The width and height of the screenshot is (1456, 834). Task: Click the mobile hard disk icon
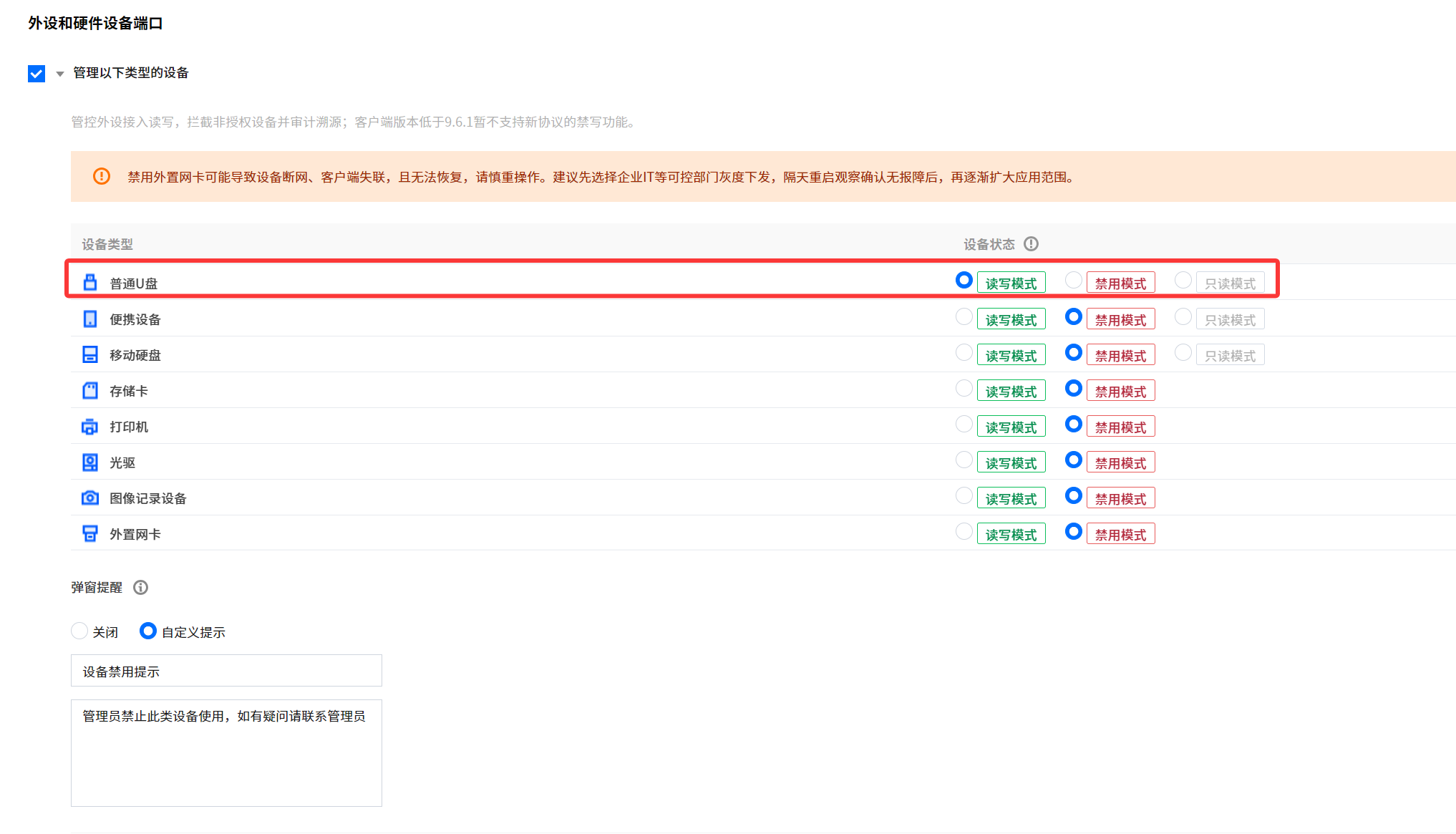pos(90,354)
